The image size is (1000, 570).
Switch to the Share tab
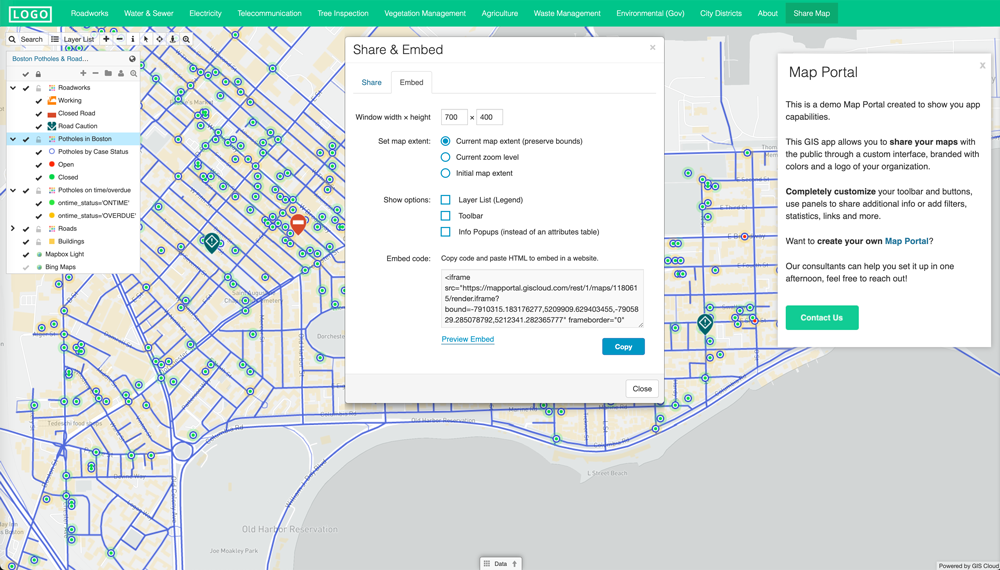pos(371,82)
